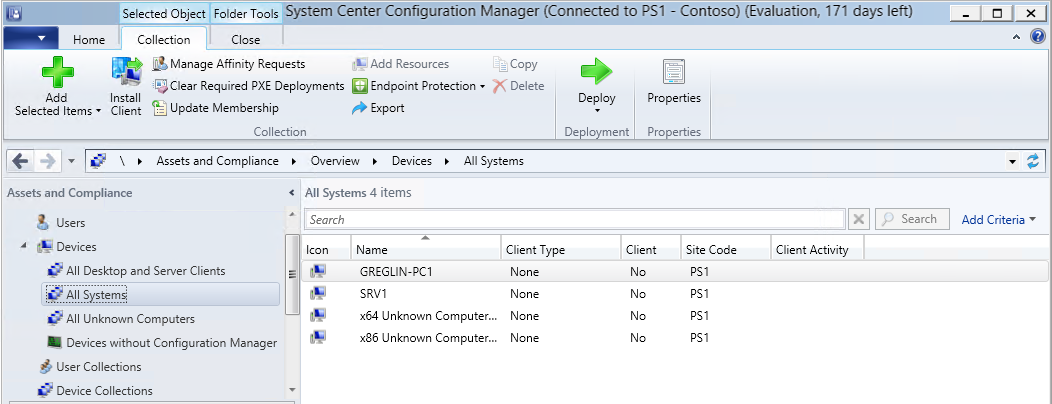Select the SRV1 device row

pos(676,294)
